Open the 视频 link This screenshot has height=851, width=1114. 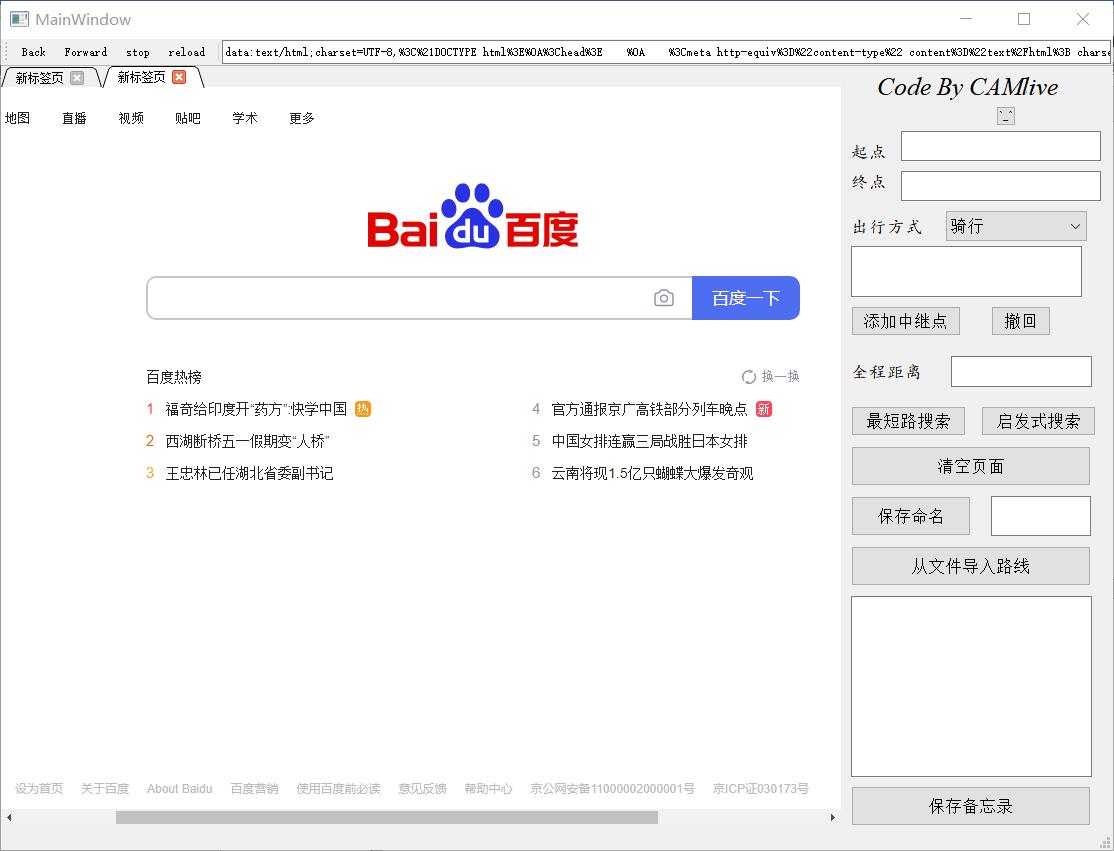pyautogui.click(x=131, y=118)
